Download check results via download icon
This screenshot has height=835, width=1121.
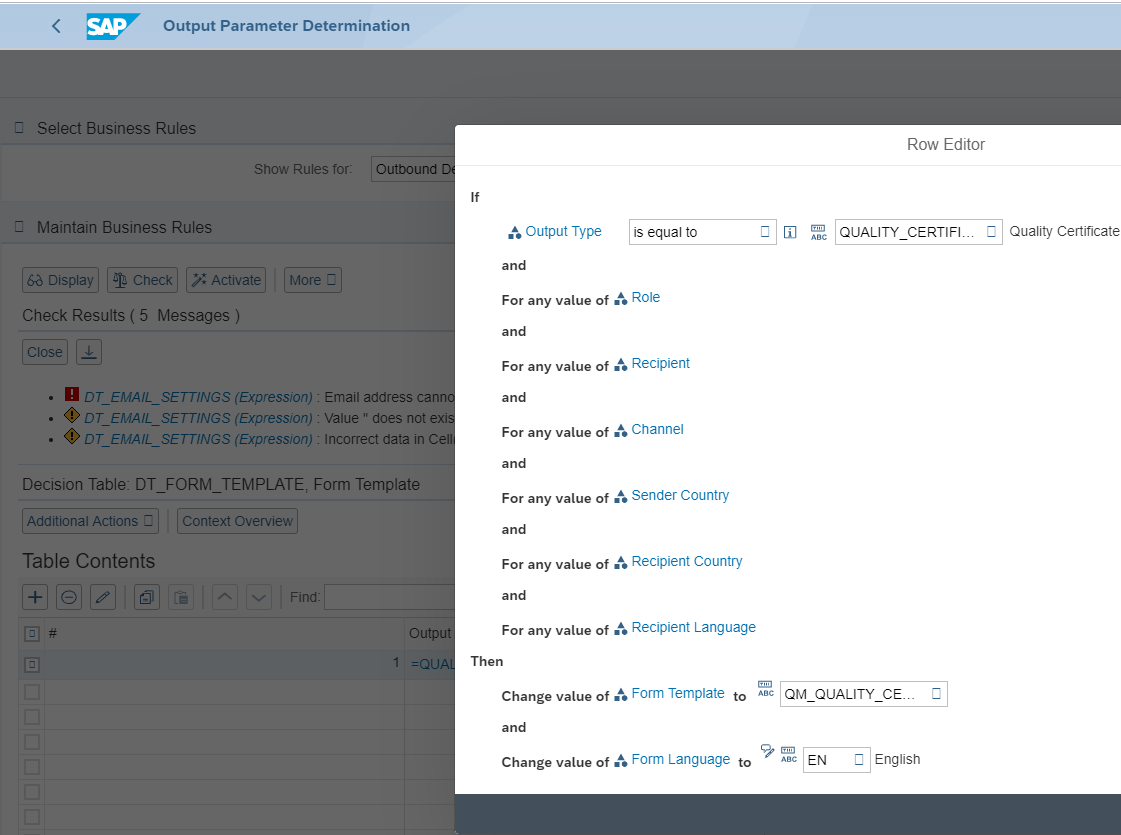pos(89,352)
